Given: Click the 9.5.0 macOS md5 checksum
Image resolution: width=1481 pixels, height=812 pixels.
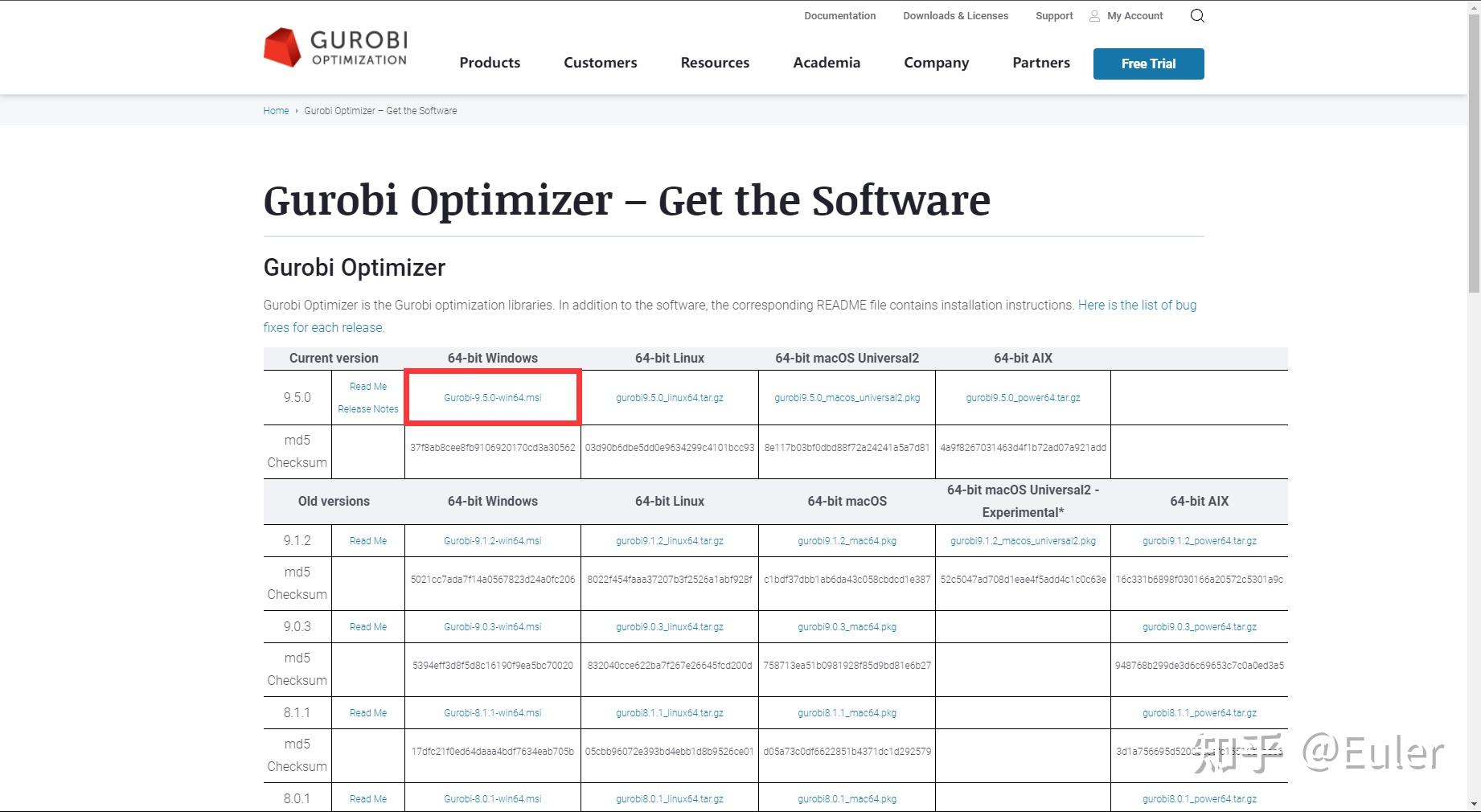Looking at the screenshot, I should (x=847, y=448).
